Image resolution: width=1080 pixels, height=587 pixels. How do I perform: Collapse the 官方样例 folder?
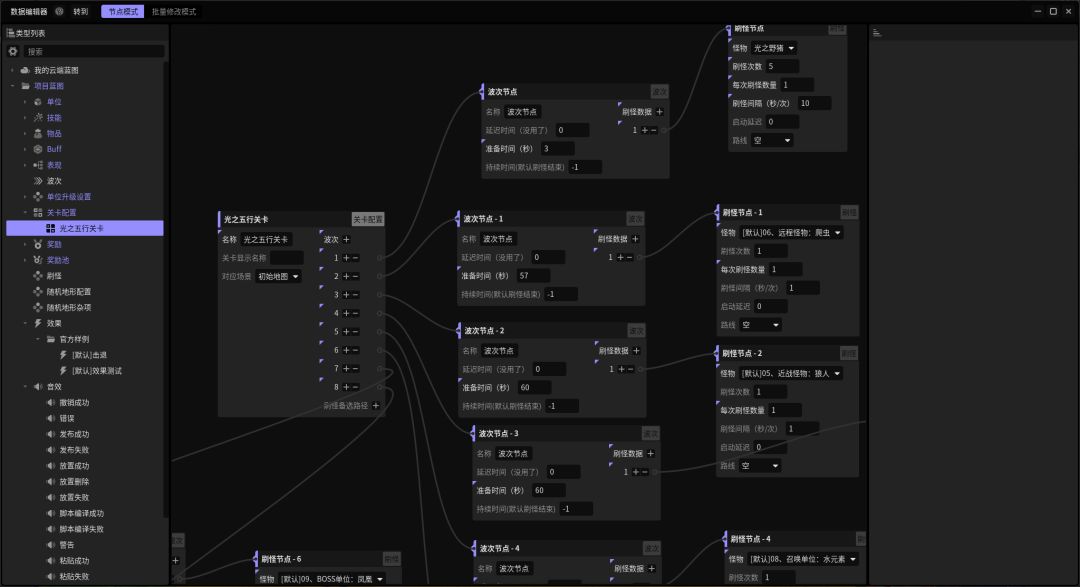point(38,339)
